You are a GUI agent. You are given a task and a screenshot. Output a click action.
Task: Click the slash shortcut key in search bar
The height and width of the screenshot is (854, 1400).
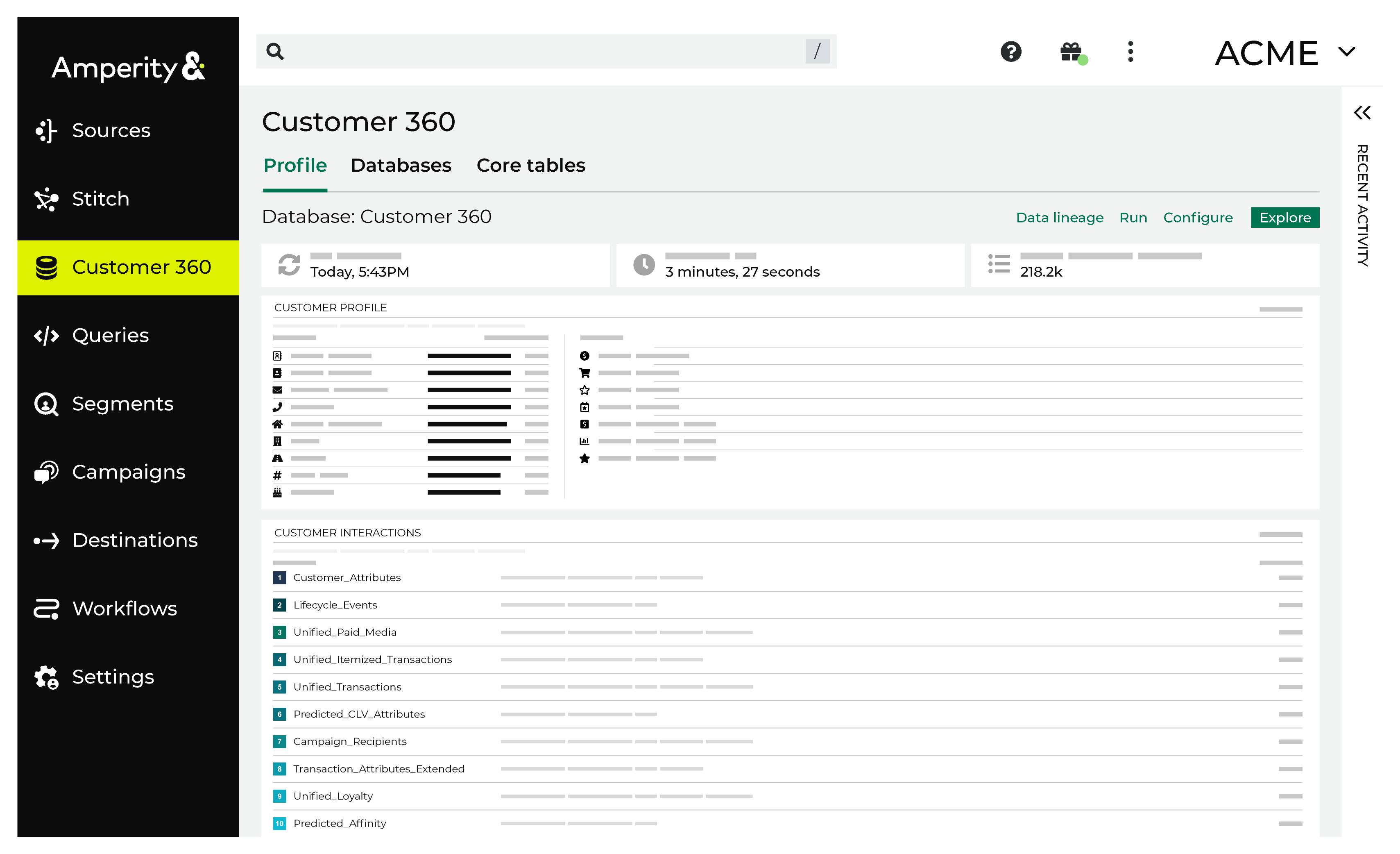(817, 52)
